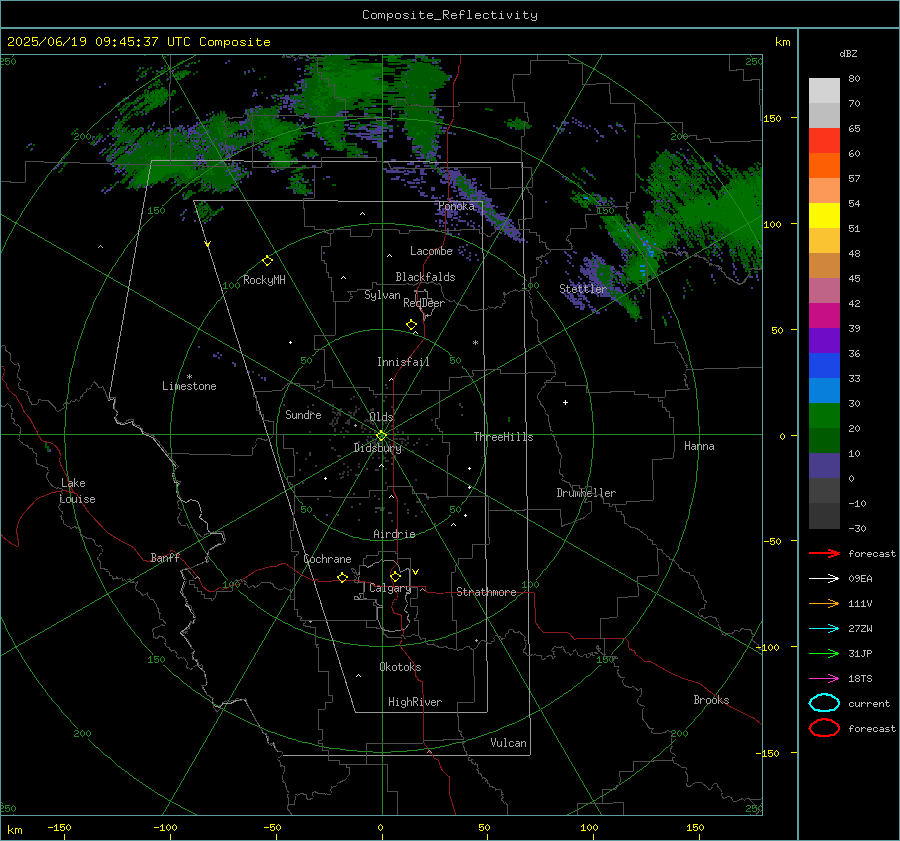Select the yellow 51-54 dBZ color swatch

click(x=824, y=216)
